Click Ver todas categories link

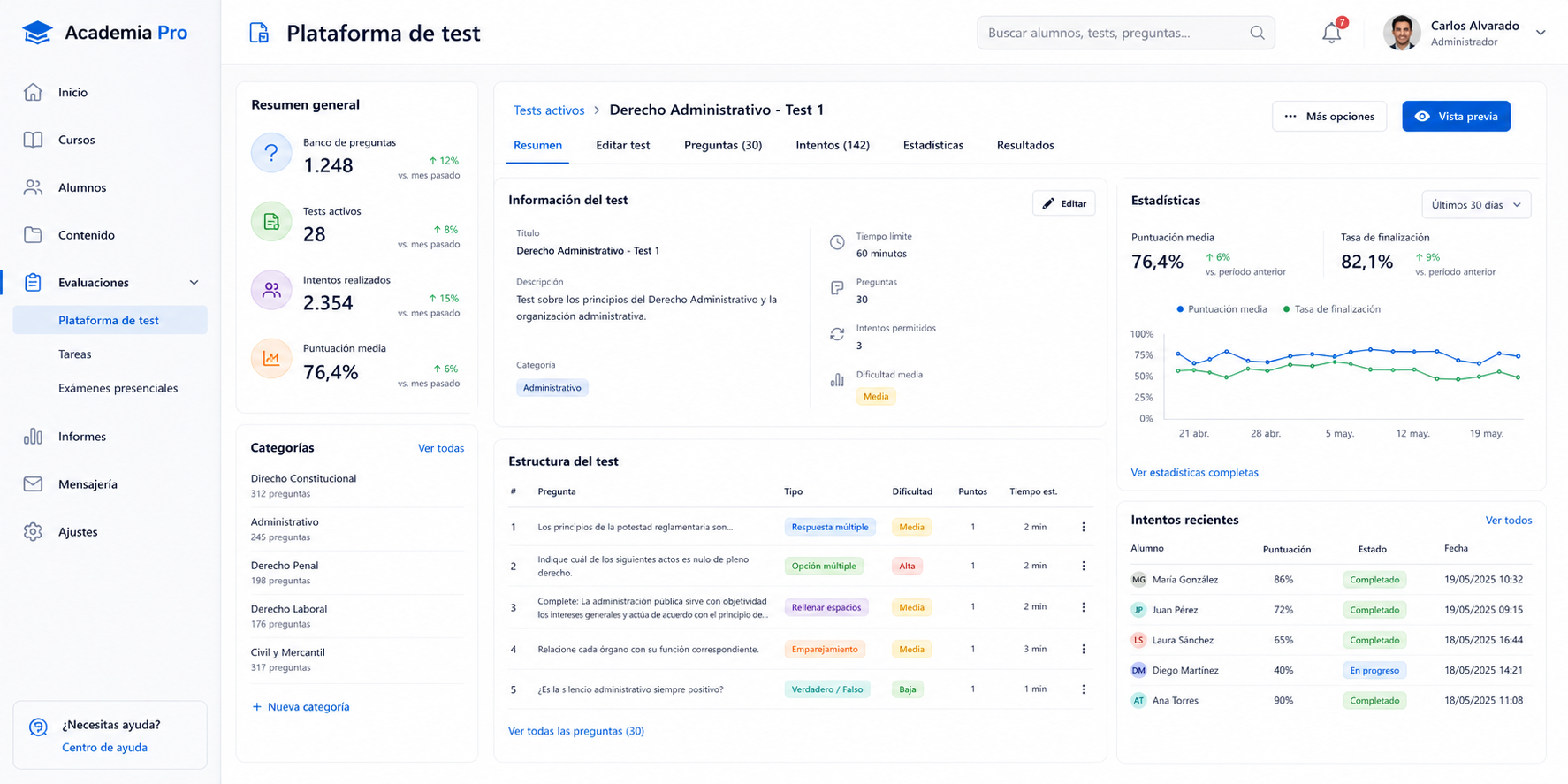441,448
